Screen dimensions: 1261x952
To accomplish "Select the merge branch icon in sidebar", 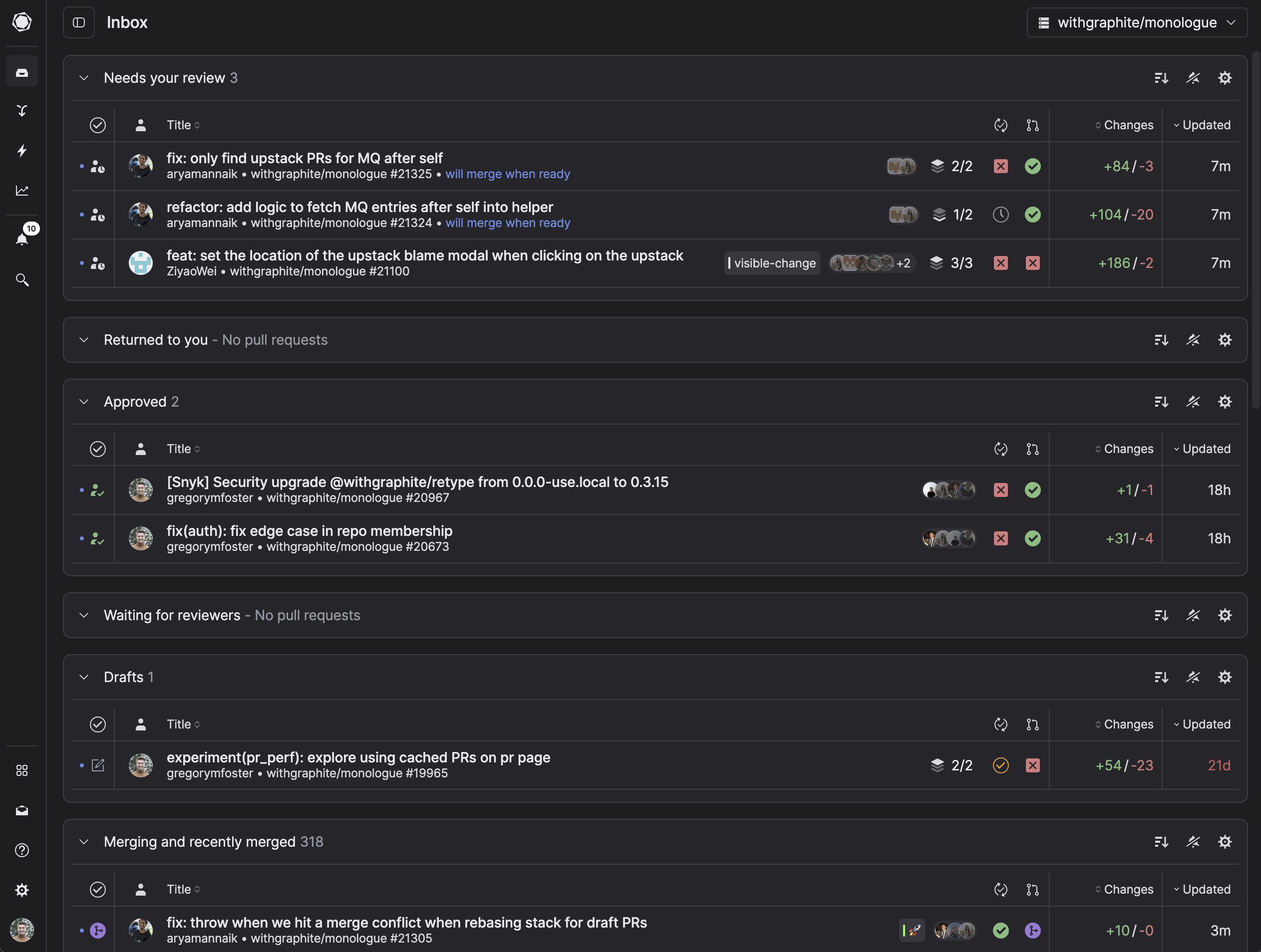I will coord(21,111).
